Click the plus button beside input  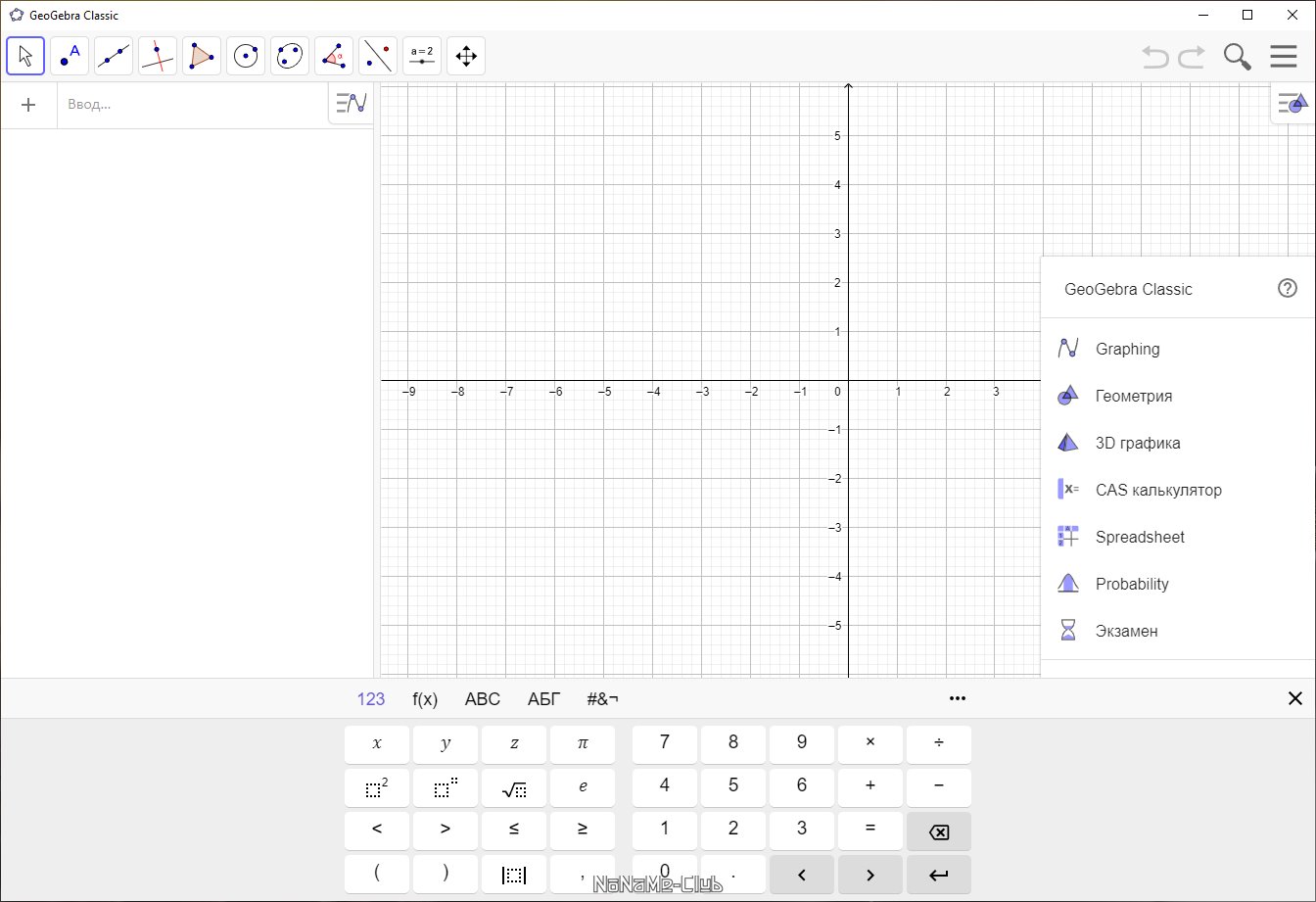[x=28, y=105]
